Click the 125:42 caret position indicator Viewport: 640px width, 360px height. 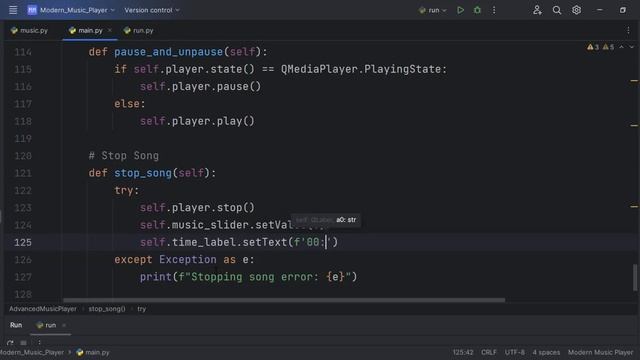(463, 353)
